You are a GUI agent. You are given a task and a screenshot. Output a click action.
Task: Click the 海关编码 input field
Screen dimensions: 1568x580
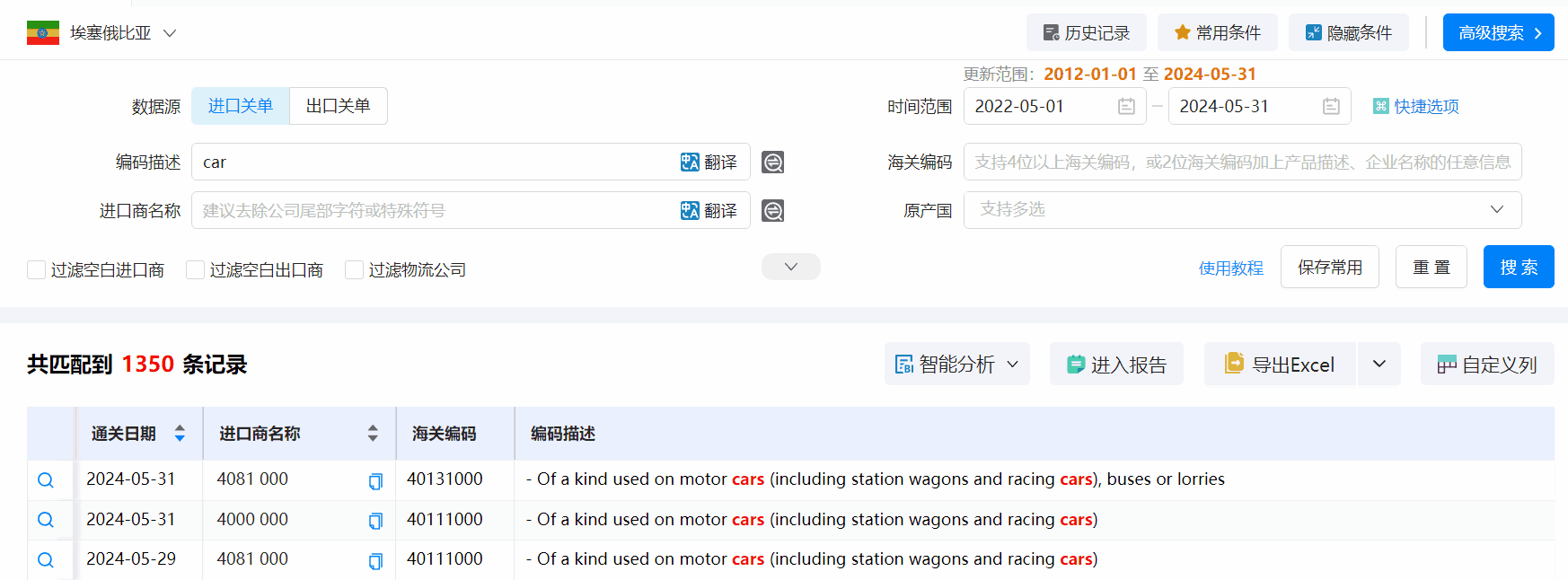[1242, 163]
